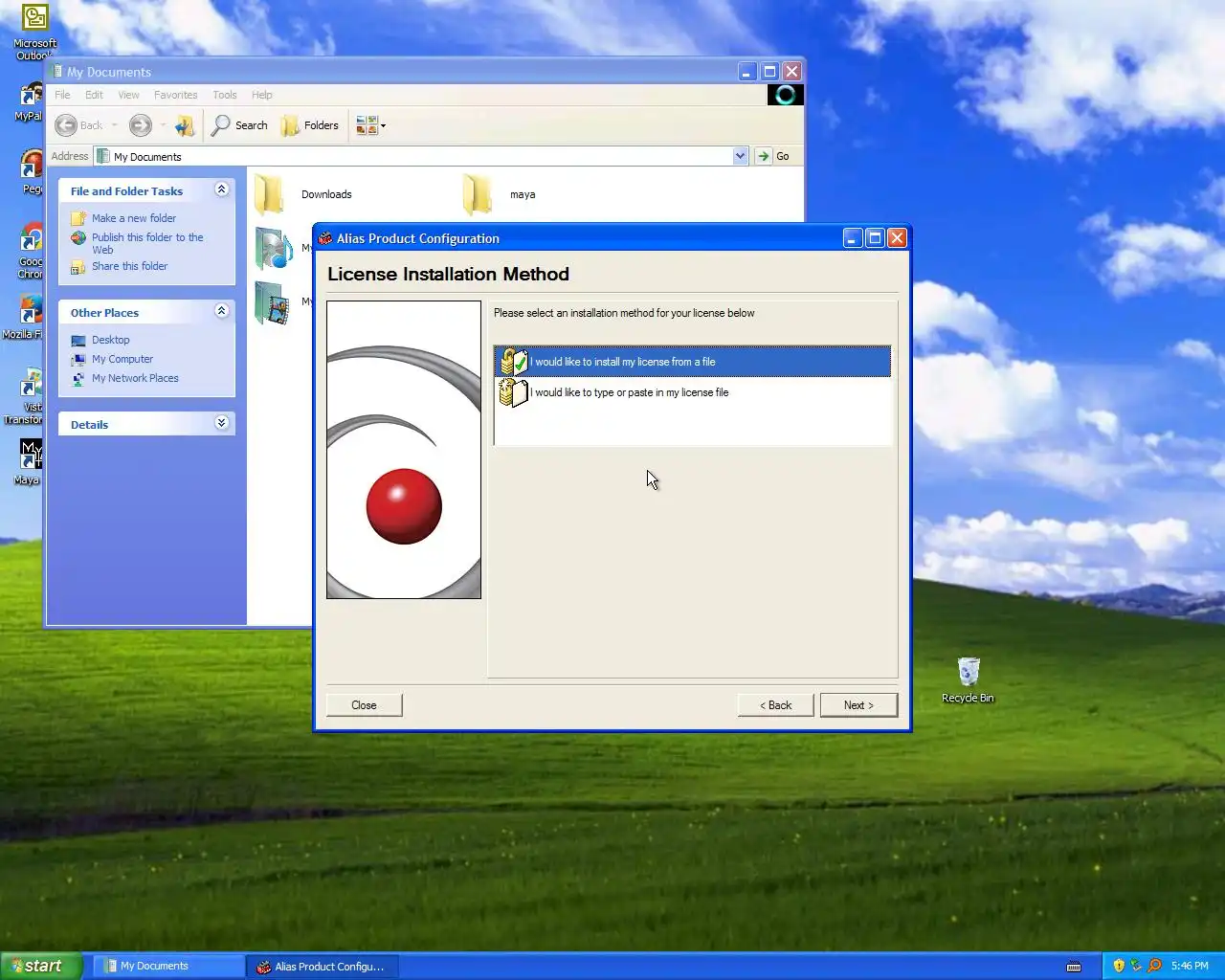Click the Next button in Alias dialog
This screenshot has height=980, width=1225.
[x=858, y=705]
